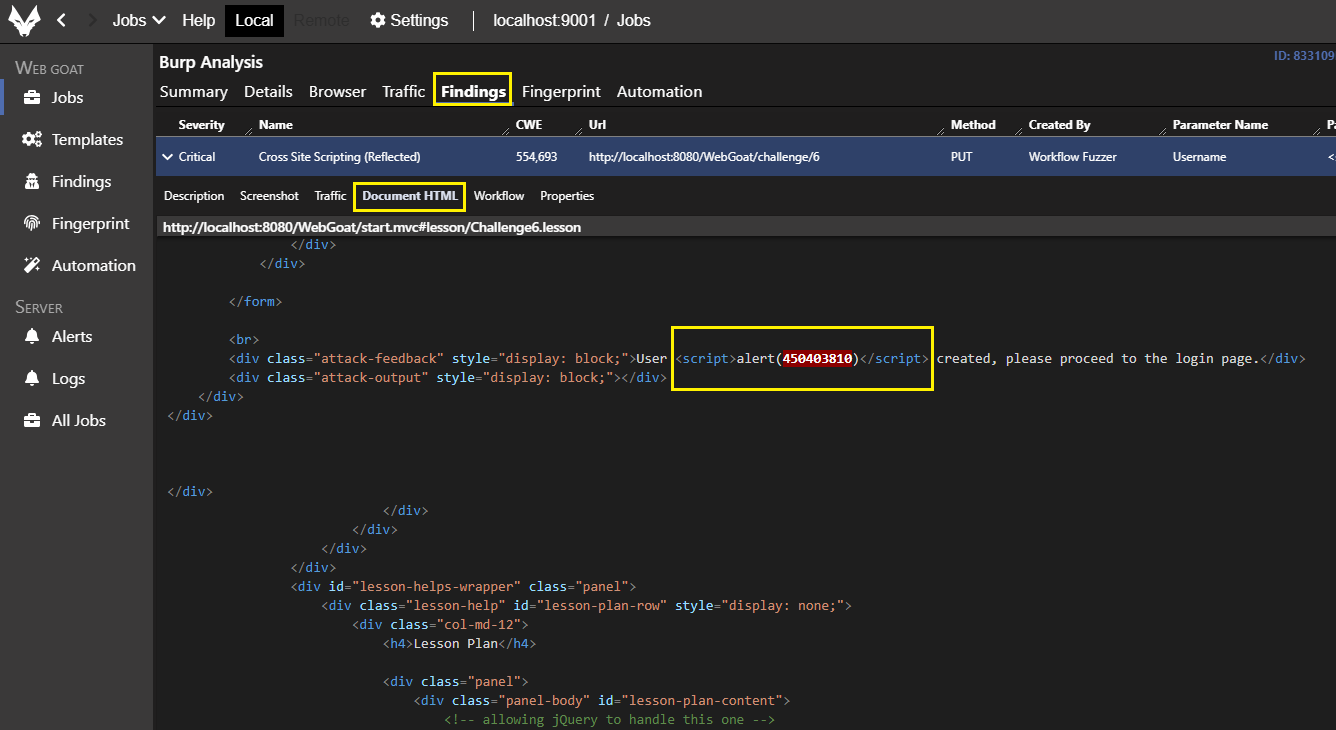Click the highlighted 450403810 alert value
Viewport: 1336px width, 730px height.
pos(817,358)
